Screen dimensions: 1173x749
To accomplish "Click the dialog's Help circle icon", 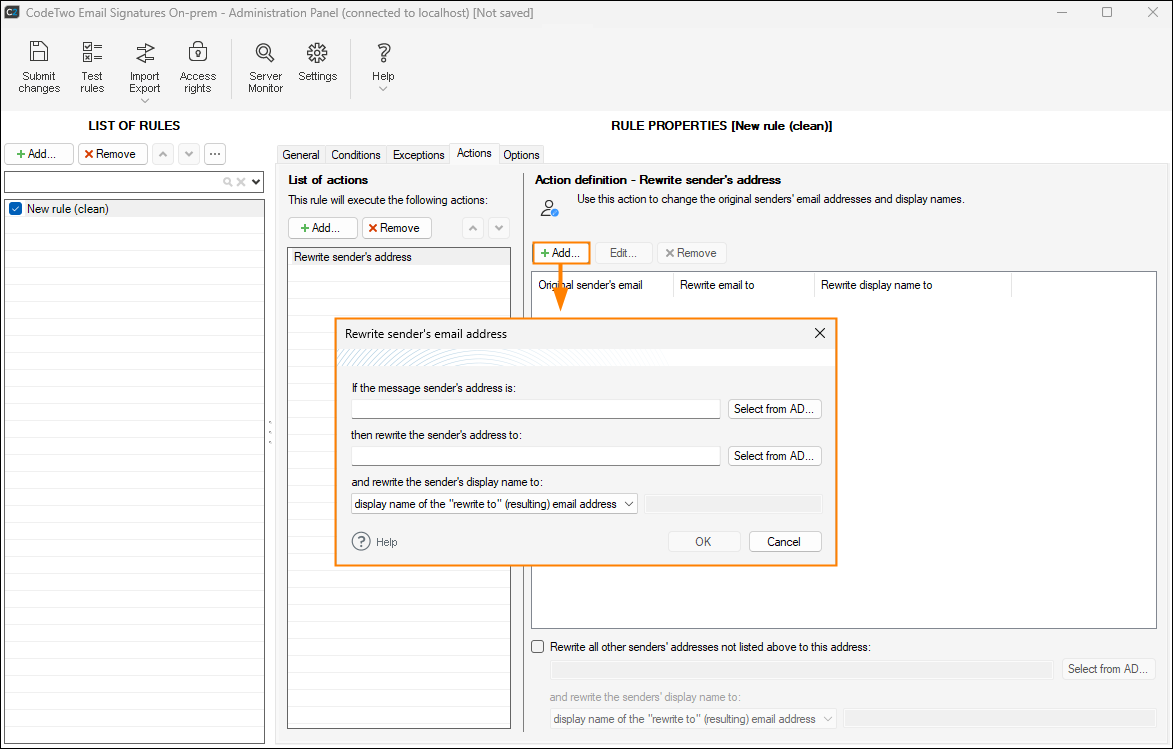I will tap(361, 541).
